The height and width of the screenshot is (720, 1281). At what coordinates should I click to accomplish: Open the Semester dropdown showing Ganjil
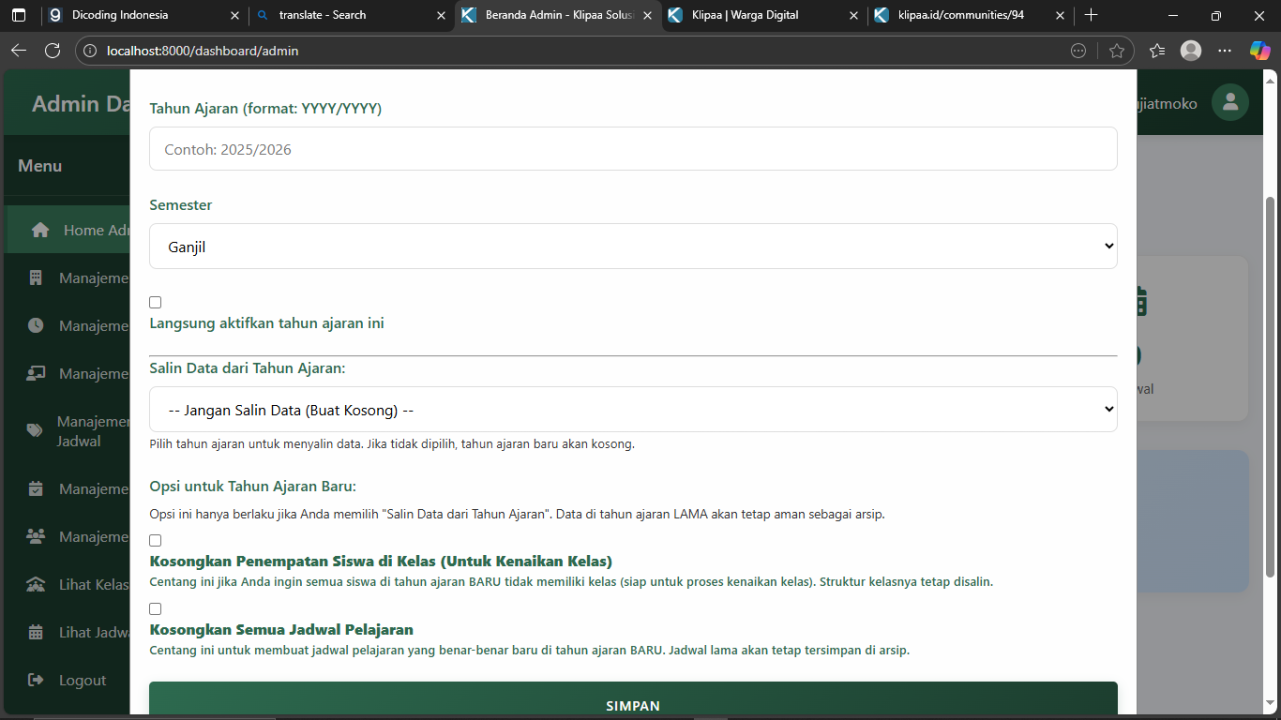633,246
